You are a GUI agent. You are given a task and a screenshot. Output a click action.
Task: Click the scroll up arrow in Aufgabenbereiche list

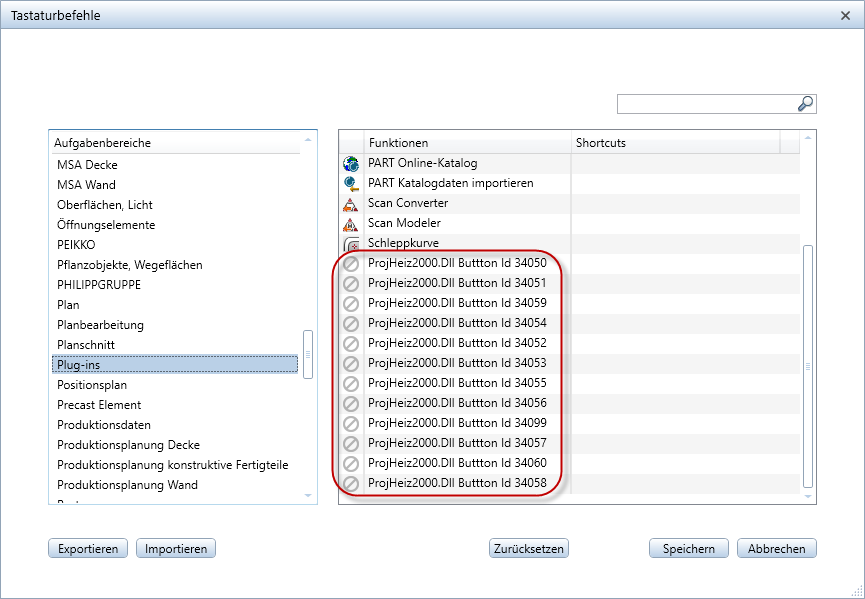(308, 140)
